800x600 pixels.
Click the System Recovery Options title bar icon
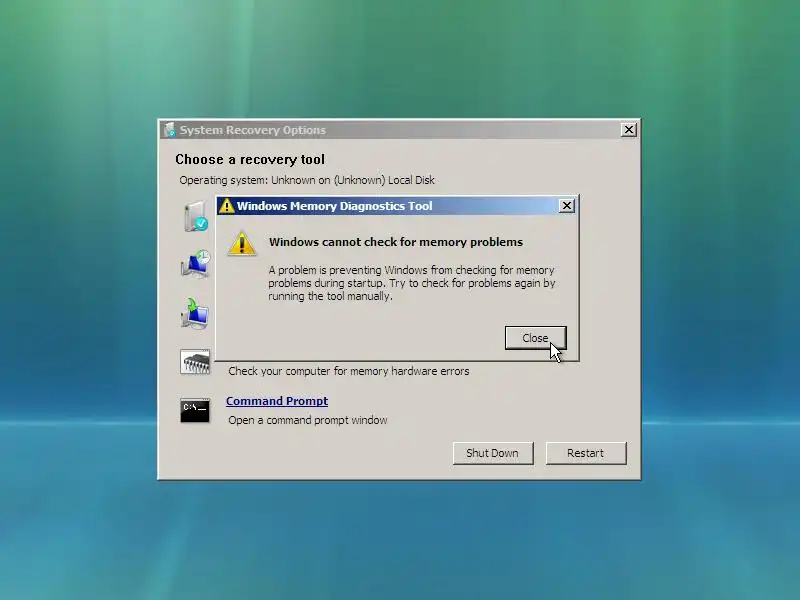[x=169, y=130]
